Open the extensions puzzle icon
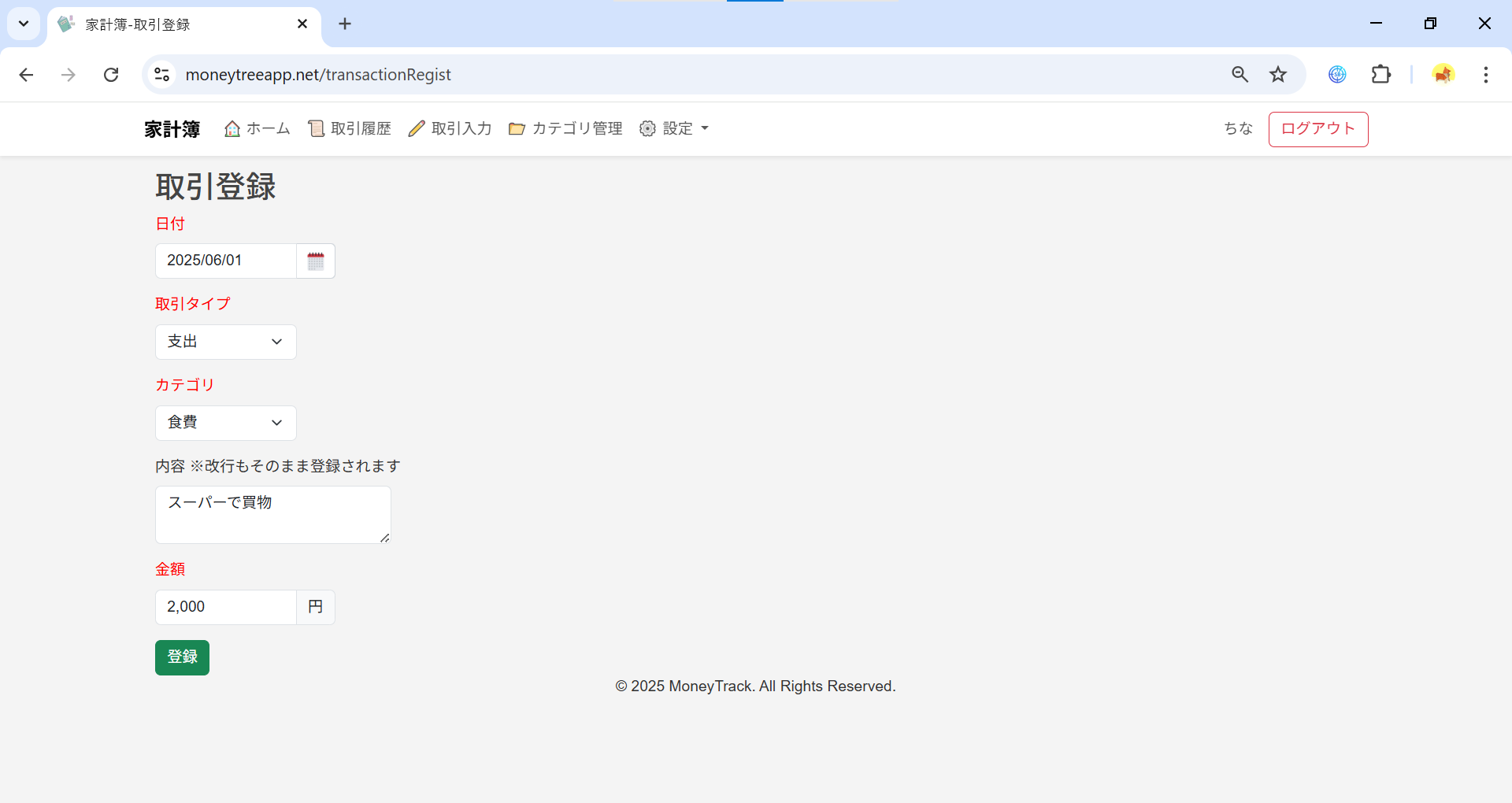This screenshot has width=1512, height=803. tap(1381, 75)
